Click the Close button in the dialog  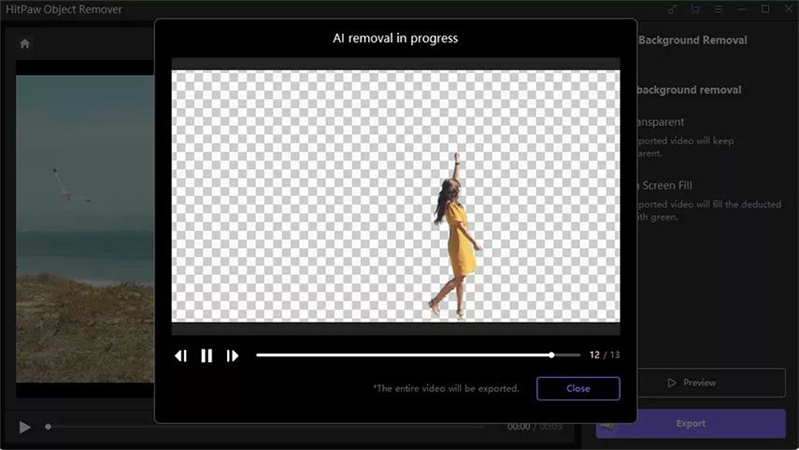(578, 388)
